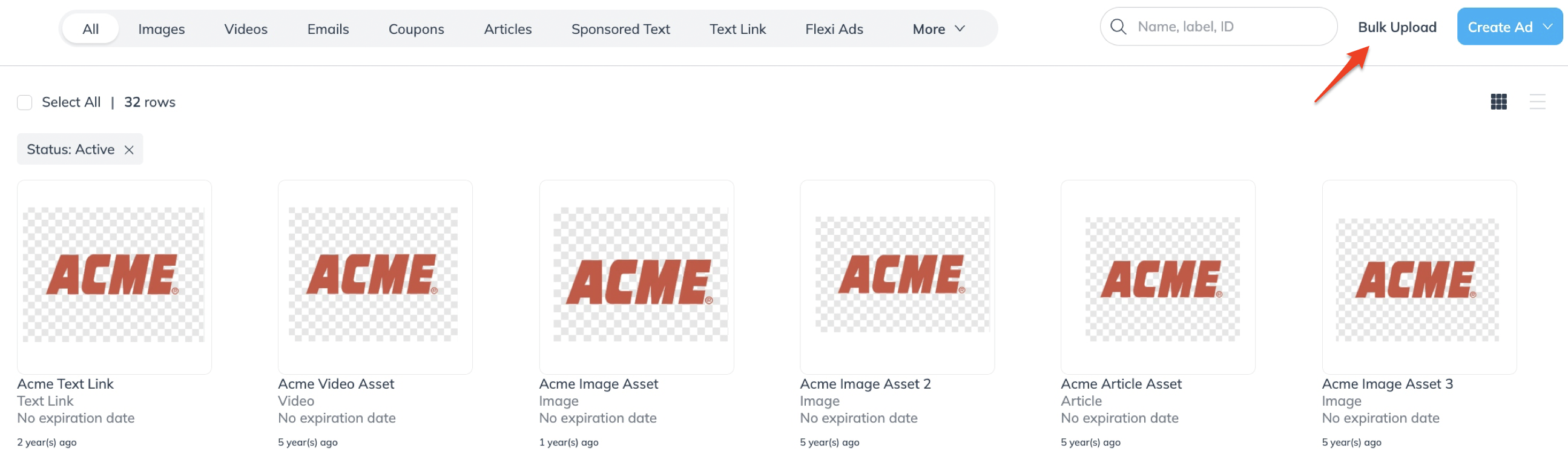Switch to list view layout

tap(1537, 102)
